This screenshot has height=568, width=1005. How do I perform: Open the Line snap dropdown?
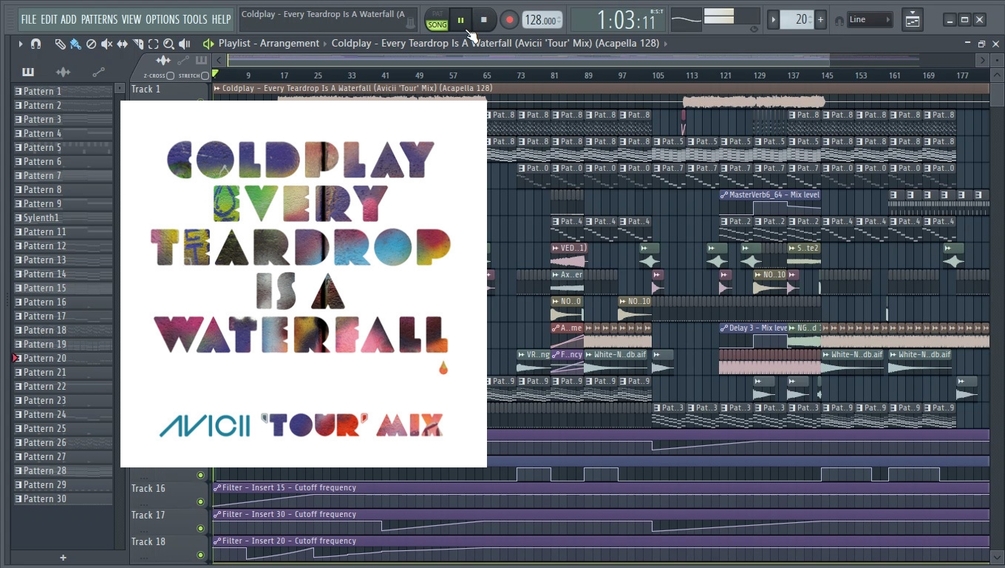point(869,20)
